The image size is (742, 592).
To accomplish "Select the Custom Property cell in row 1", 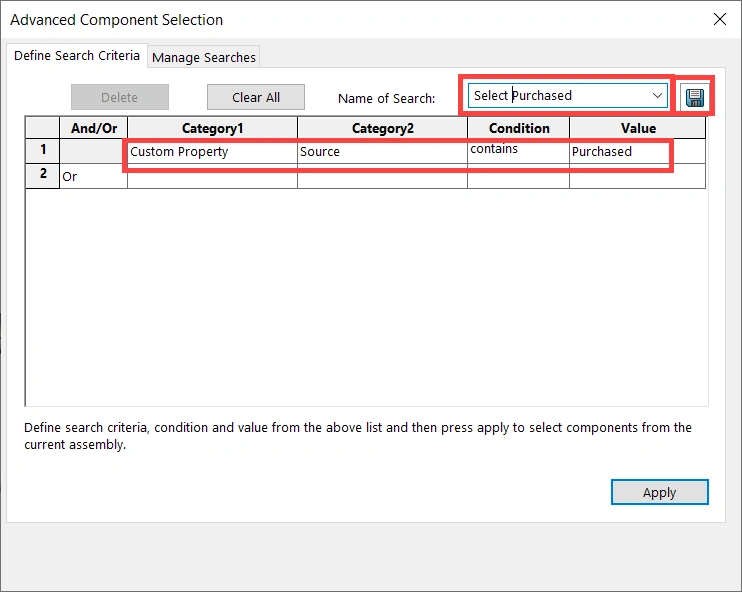I will (x=212, y=152).
